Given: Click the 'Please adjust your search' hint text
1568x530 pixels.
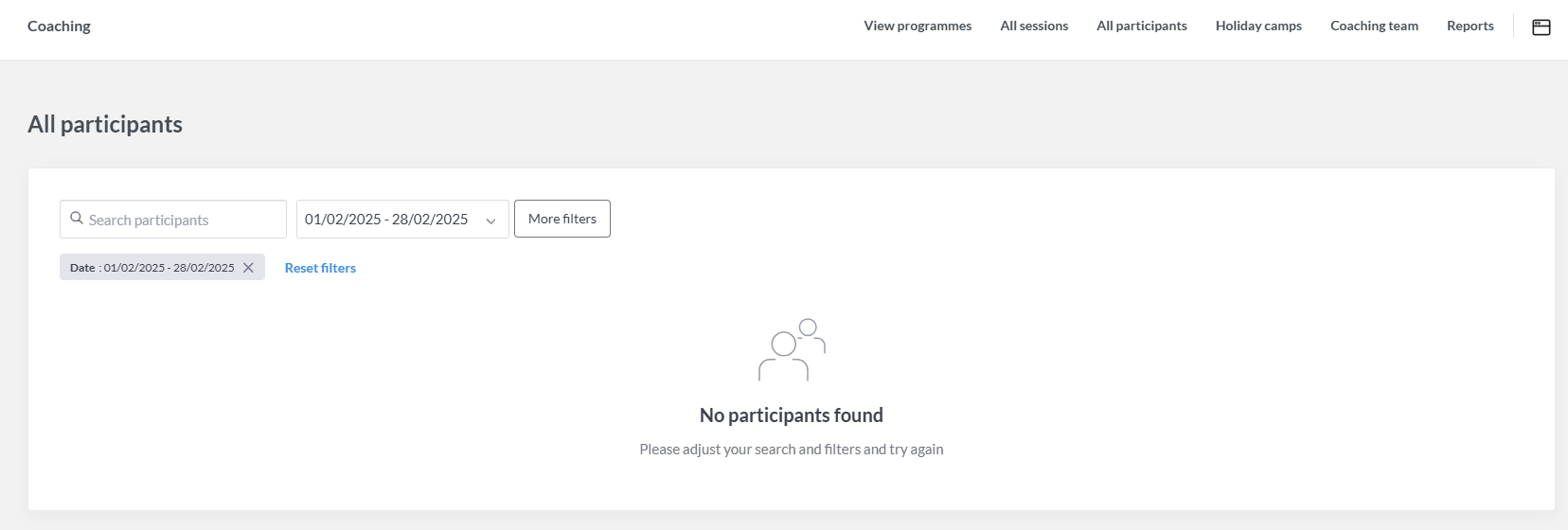Looking at the screenshot, I should coord(792,450).
